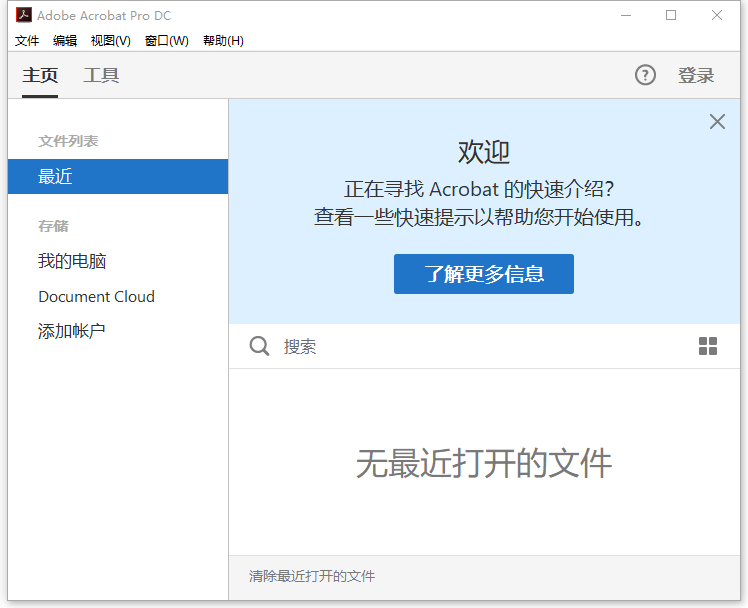Select 最近 in the file list

[118, 176]
